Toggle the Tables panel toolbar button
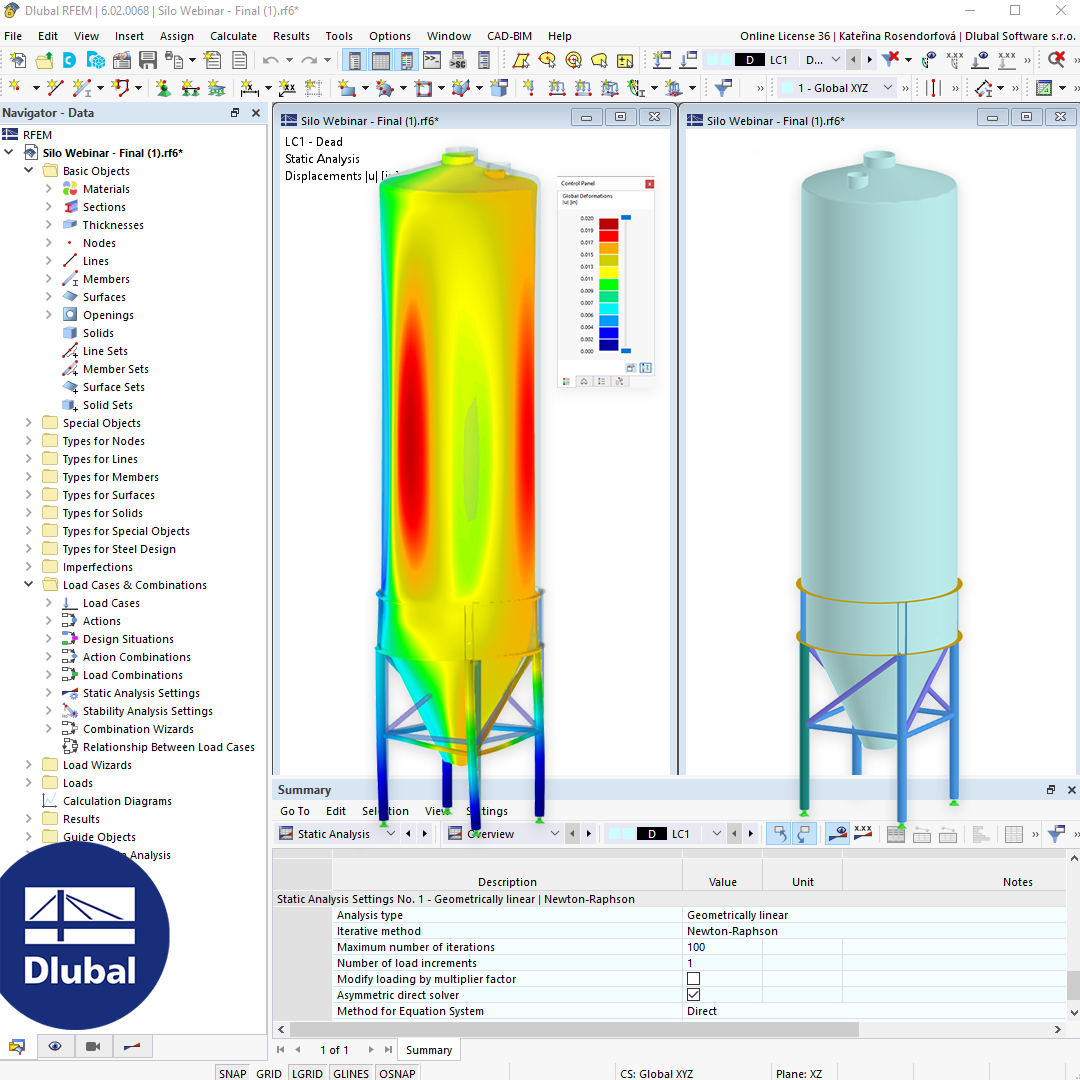Viewport: 1080px width, 1080px height. click(381, 61)
